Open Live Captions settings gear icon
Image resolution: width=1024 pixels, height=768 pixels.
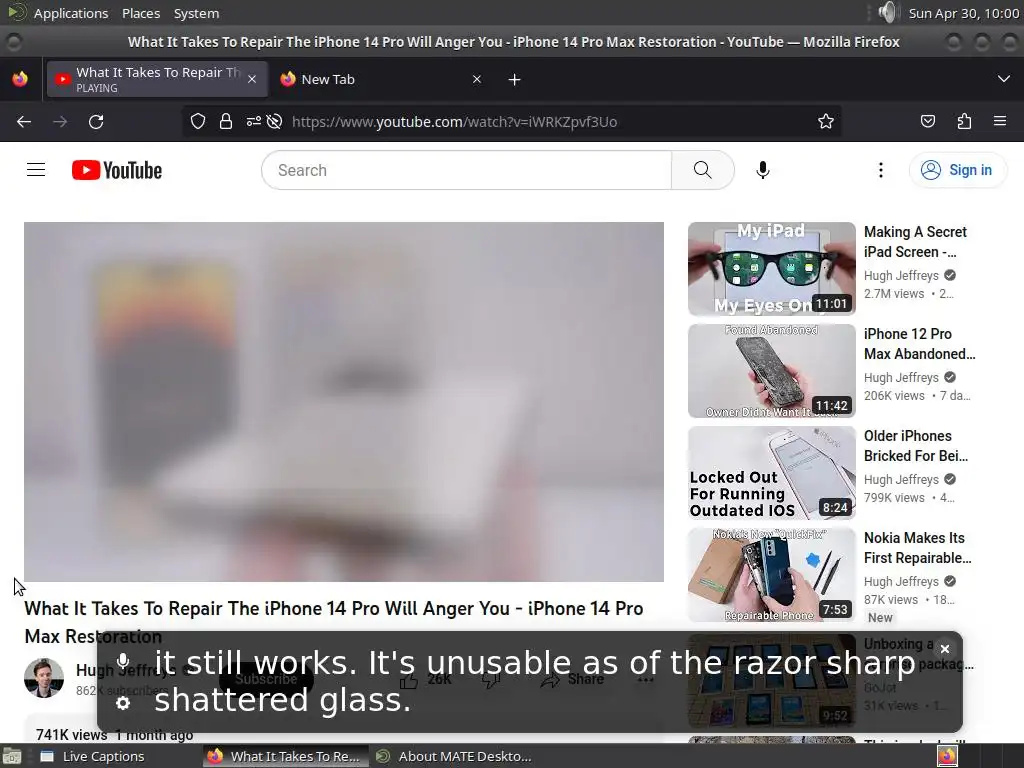click(x=123, y=703)
